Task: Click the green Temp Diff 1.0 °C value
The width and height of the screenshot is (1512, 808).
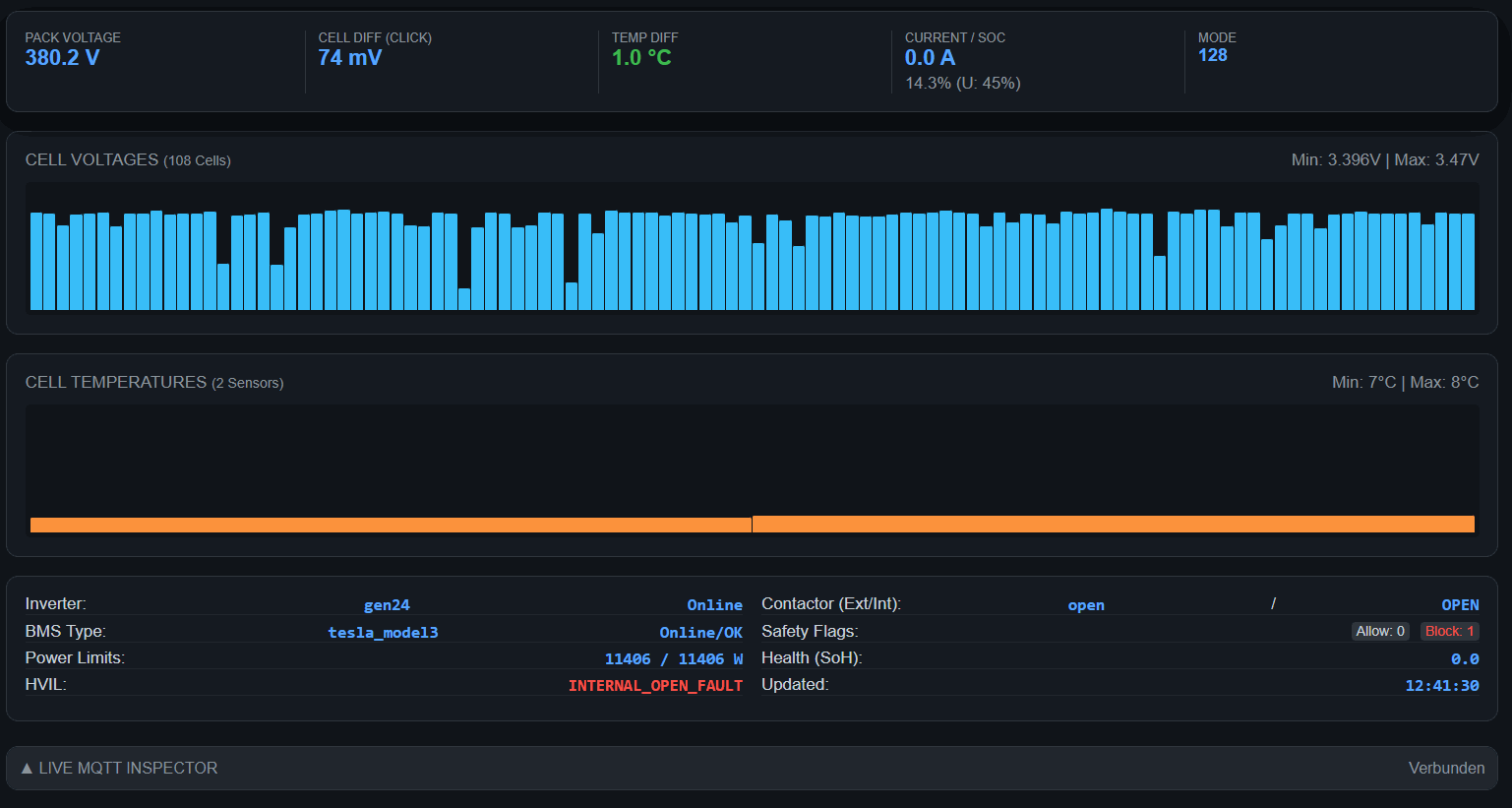Action: [x=641, y=58]
